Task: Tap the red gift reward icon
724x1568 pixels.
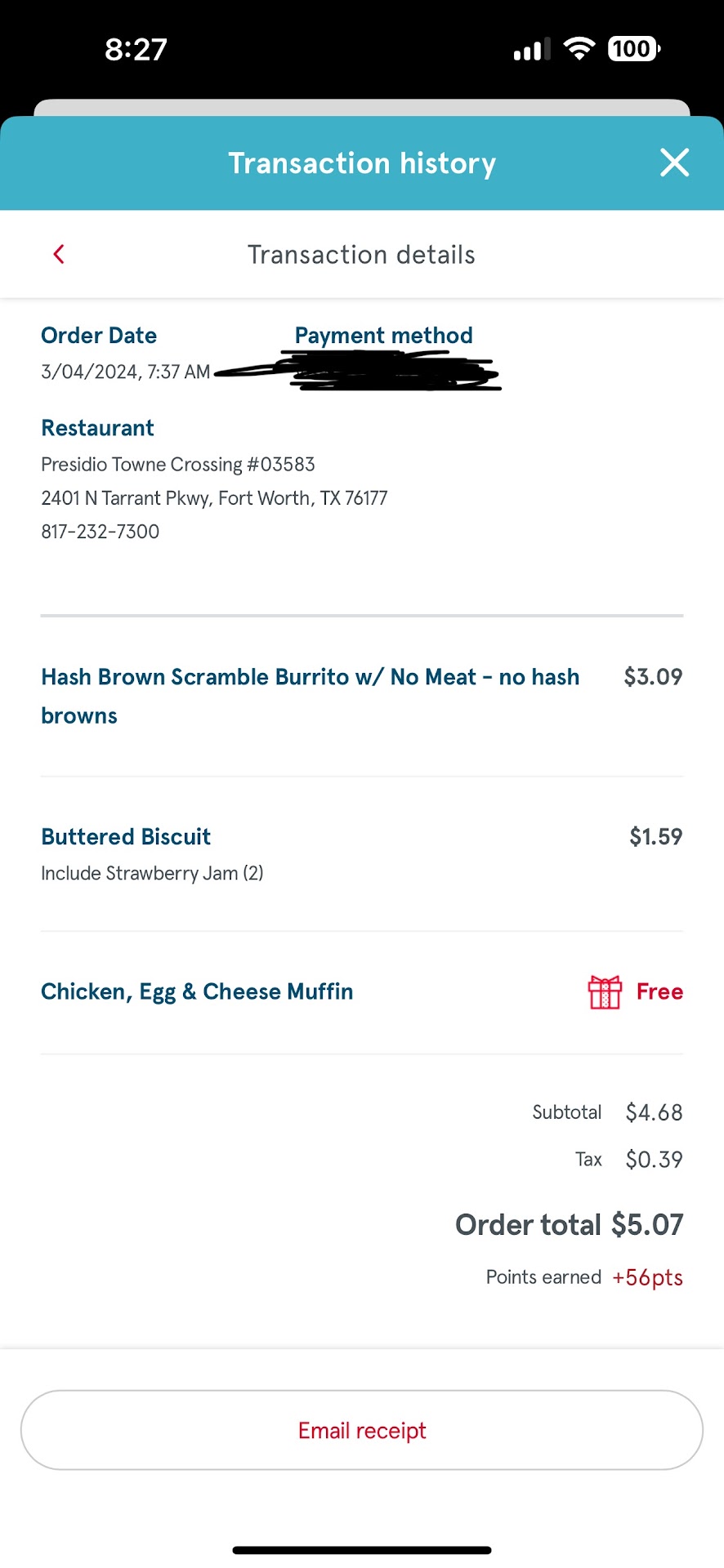Action: (605, 992)
